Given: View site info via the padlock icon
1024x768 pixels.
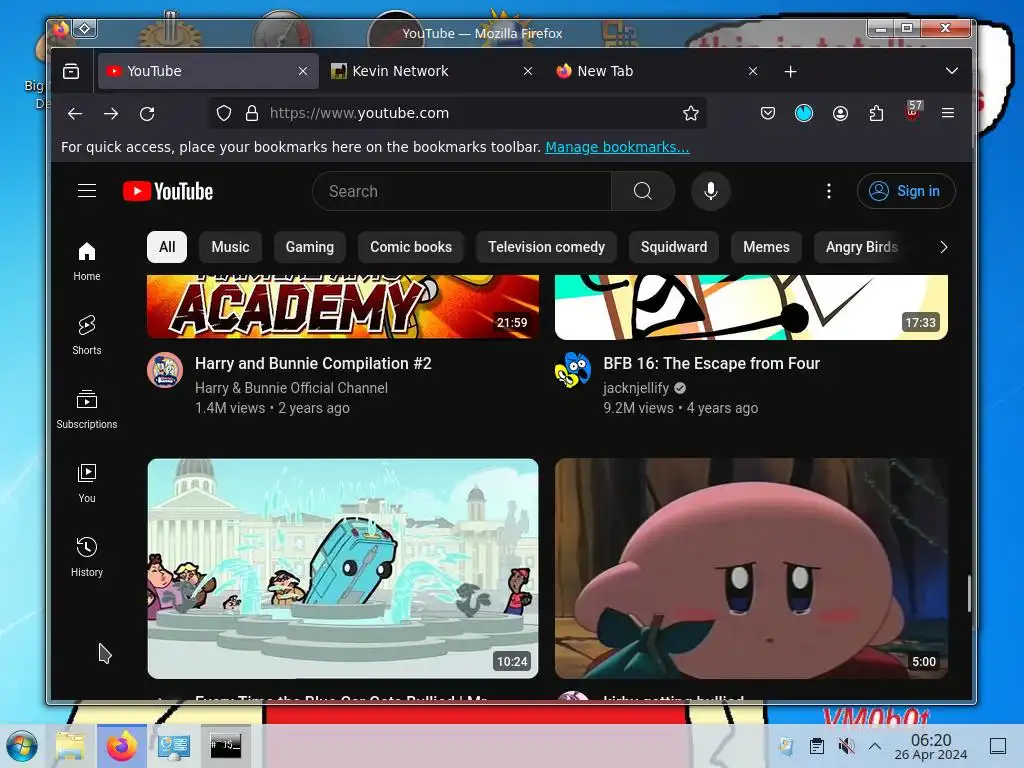Looking at the screenshot, I should [x=252, y=114].
